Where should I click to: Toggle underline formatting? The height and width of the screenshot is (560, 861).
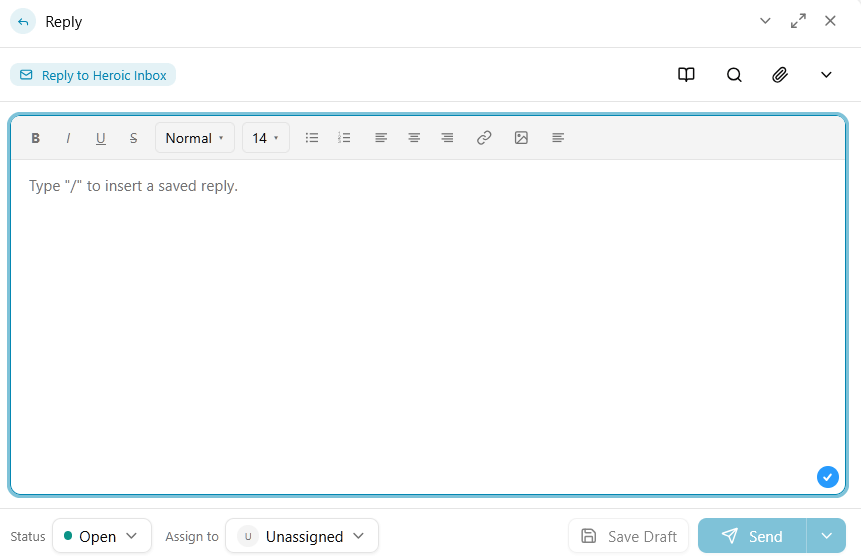coord(100,138)
